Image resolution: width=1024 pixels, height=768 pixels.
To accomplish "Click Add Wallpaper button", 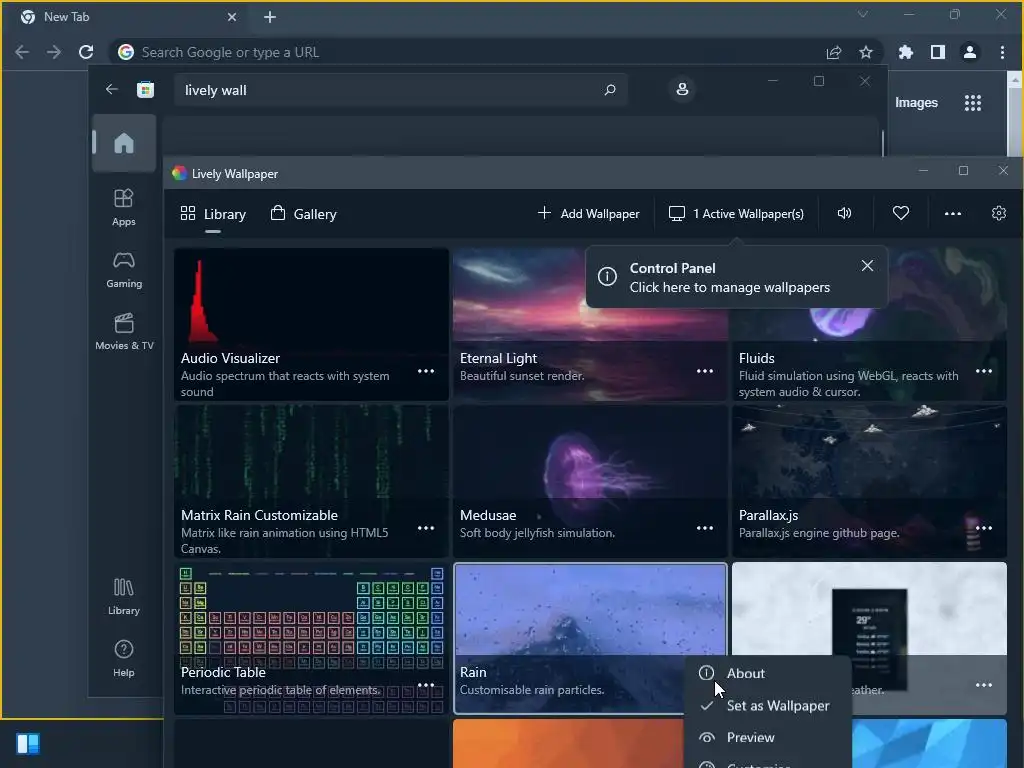I will tap(588, 214).
